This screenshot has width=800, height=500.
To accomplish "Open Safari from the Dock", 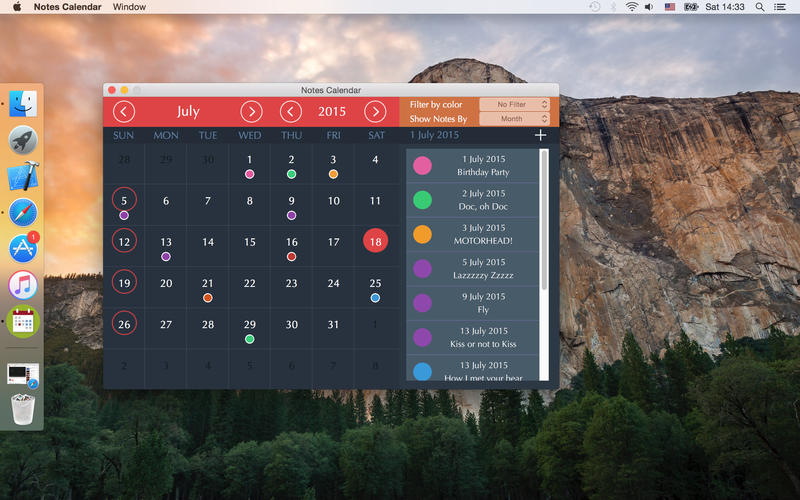I will pyautogui.click(x=23, y=212).
